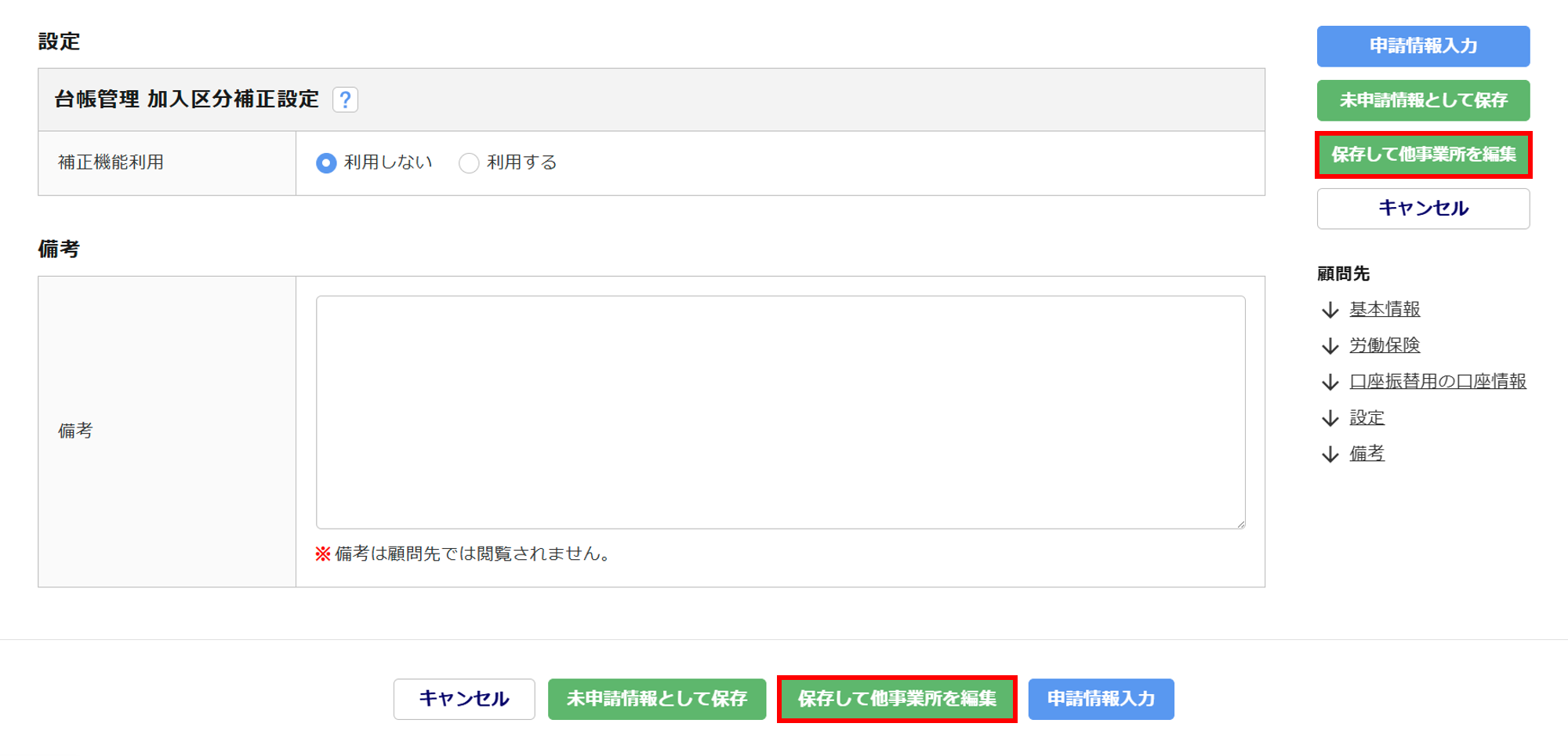Click the 補正機能利用 row label

click(111, 162)
